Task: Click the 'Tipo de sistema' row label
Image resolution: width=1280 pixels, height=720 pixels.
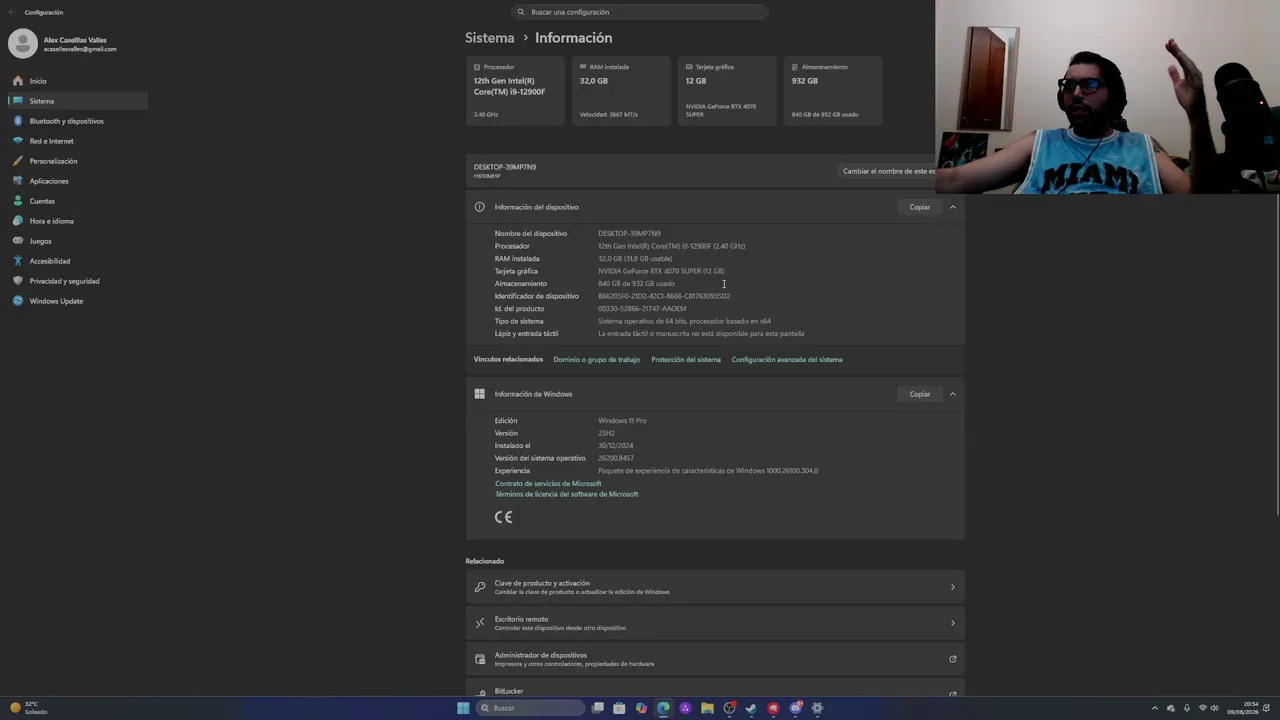Action: [x=519, y=321]
